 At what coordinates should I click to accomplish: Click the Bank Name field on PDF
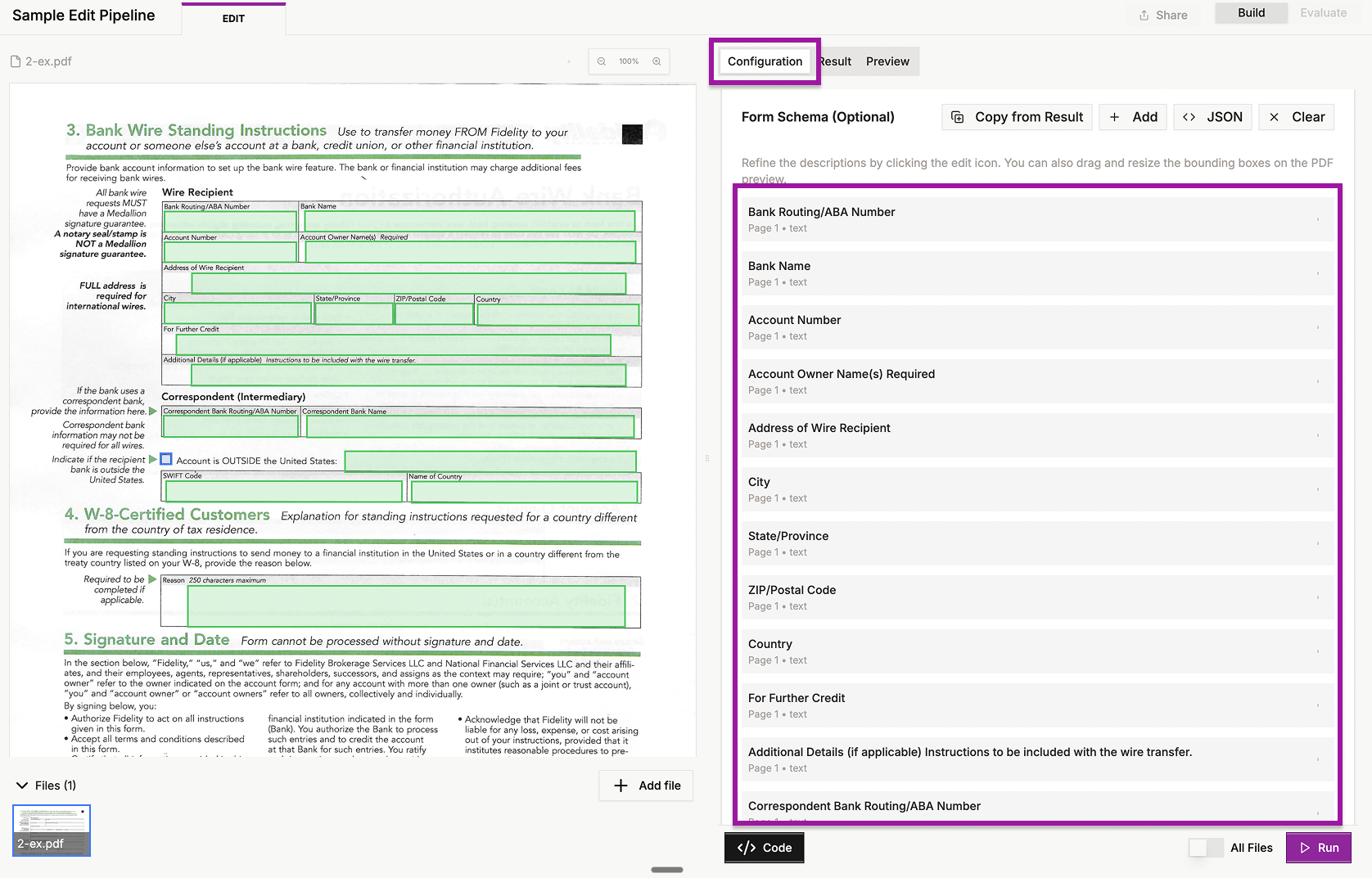click(469, 221)
